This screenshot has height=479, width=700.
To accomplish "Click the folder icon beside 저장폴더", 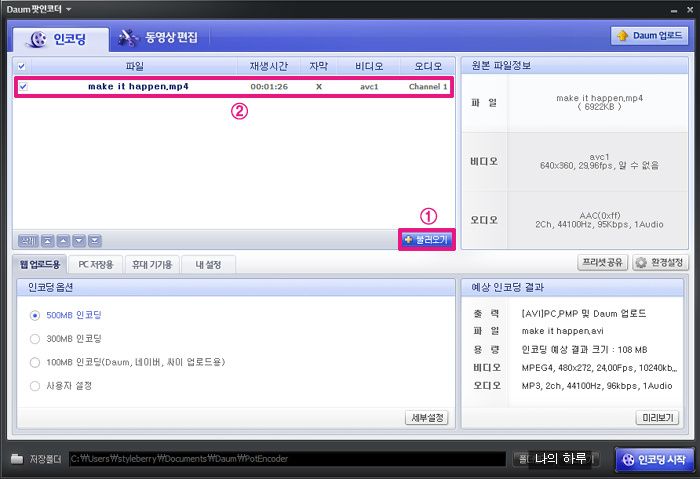I will click(17, 458).
